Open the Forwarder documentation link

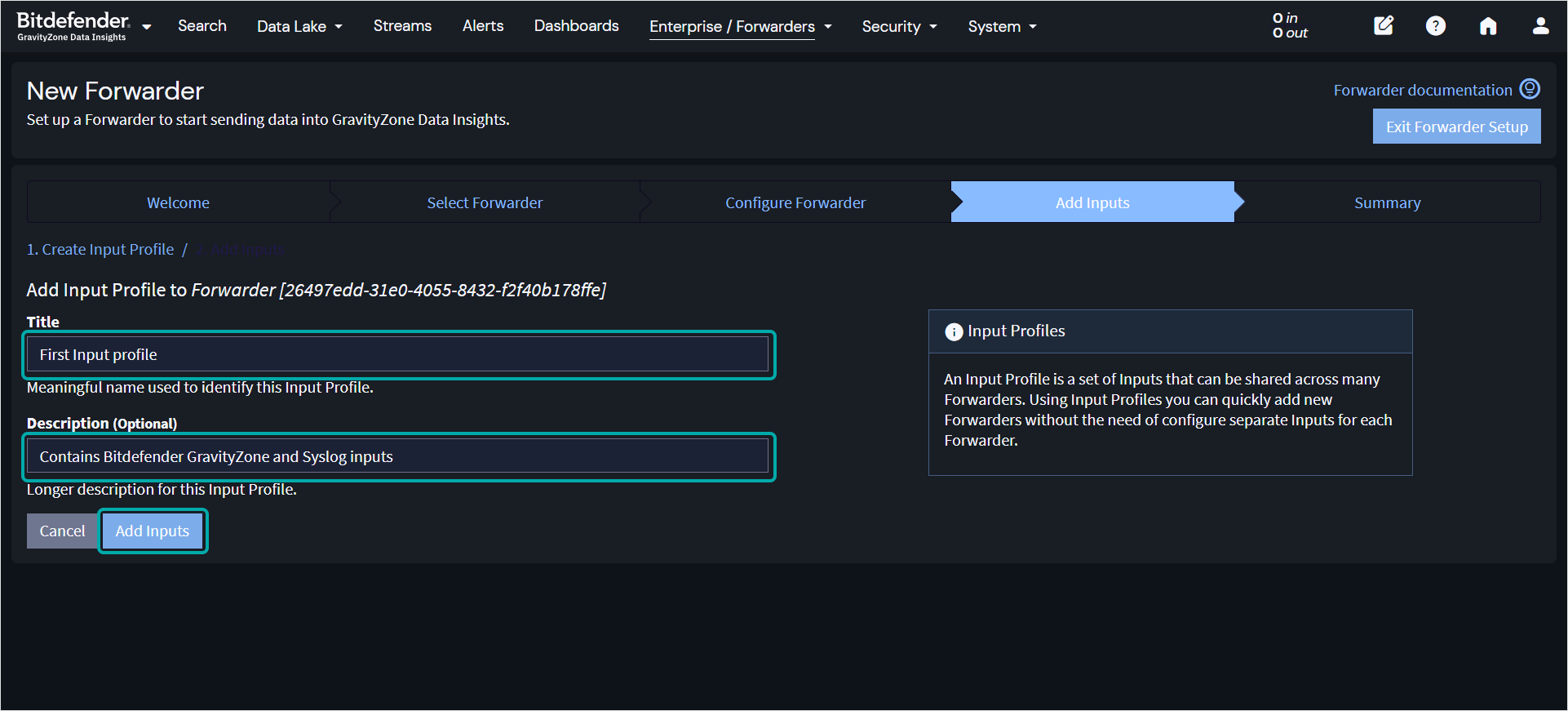point(1423,90)
